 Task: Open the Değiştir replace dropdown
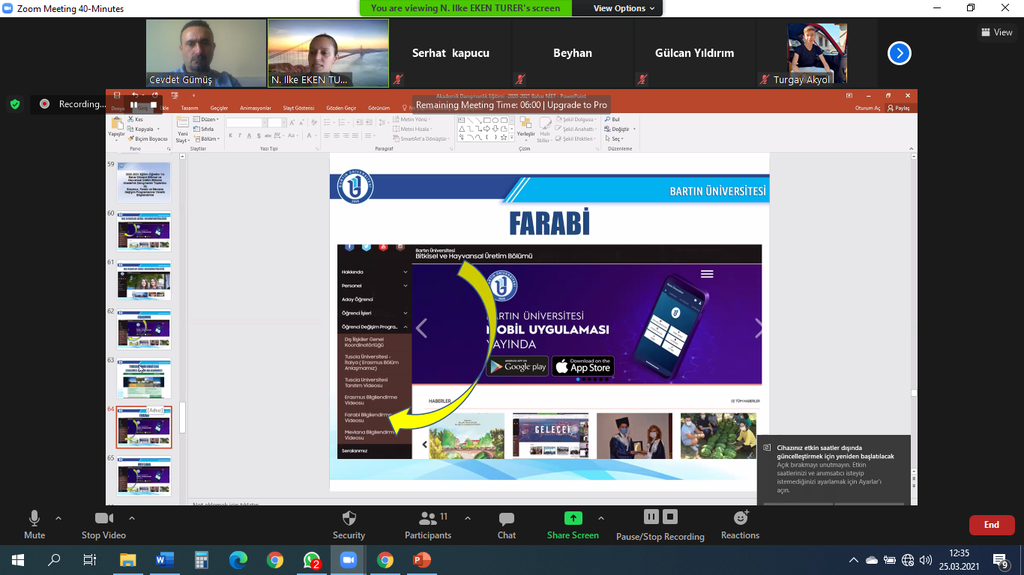620,129
